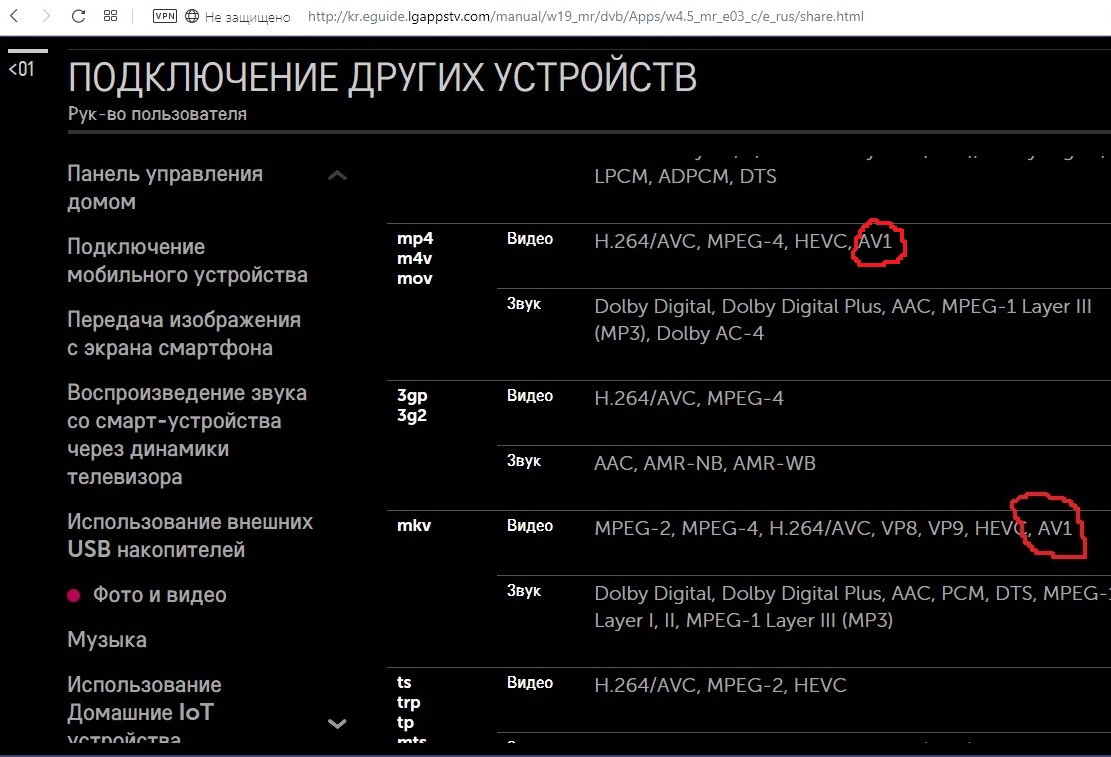This screenshot has height=757, width=1111.
Task: Click the browser forward arrow
Action: (46, 17)
